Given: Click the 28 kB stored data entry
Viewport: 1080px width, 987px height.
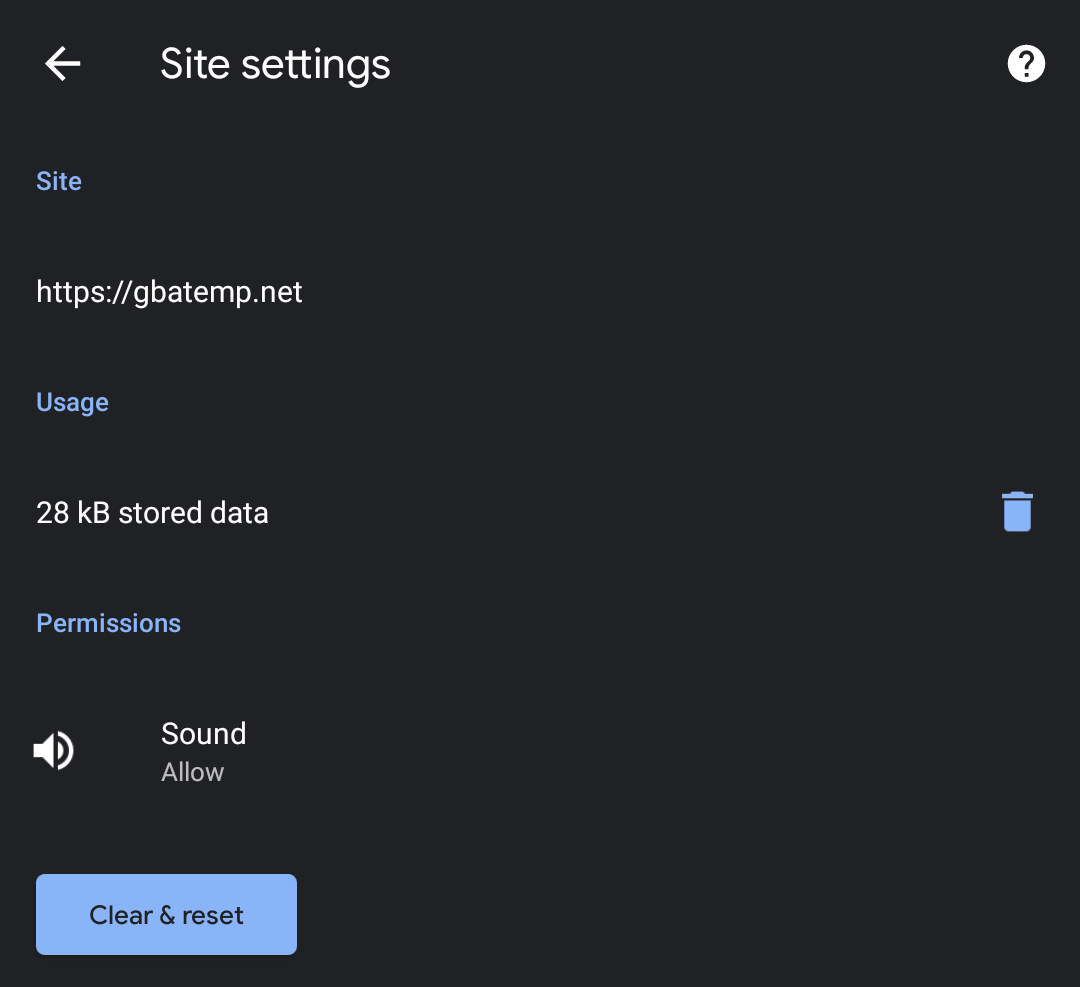Looking at the screenshot, I should click(152, 512).
